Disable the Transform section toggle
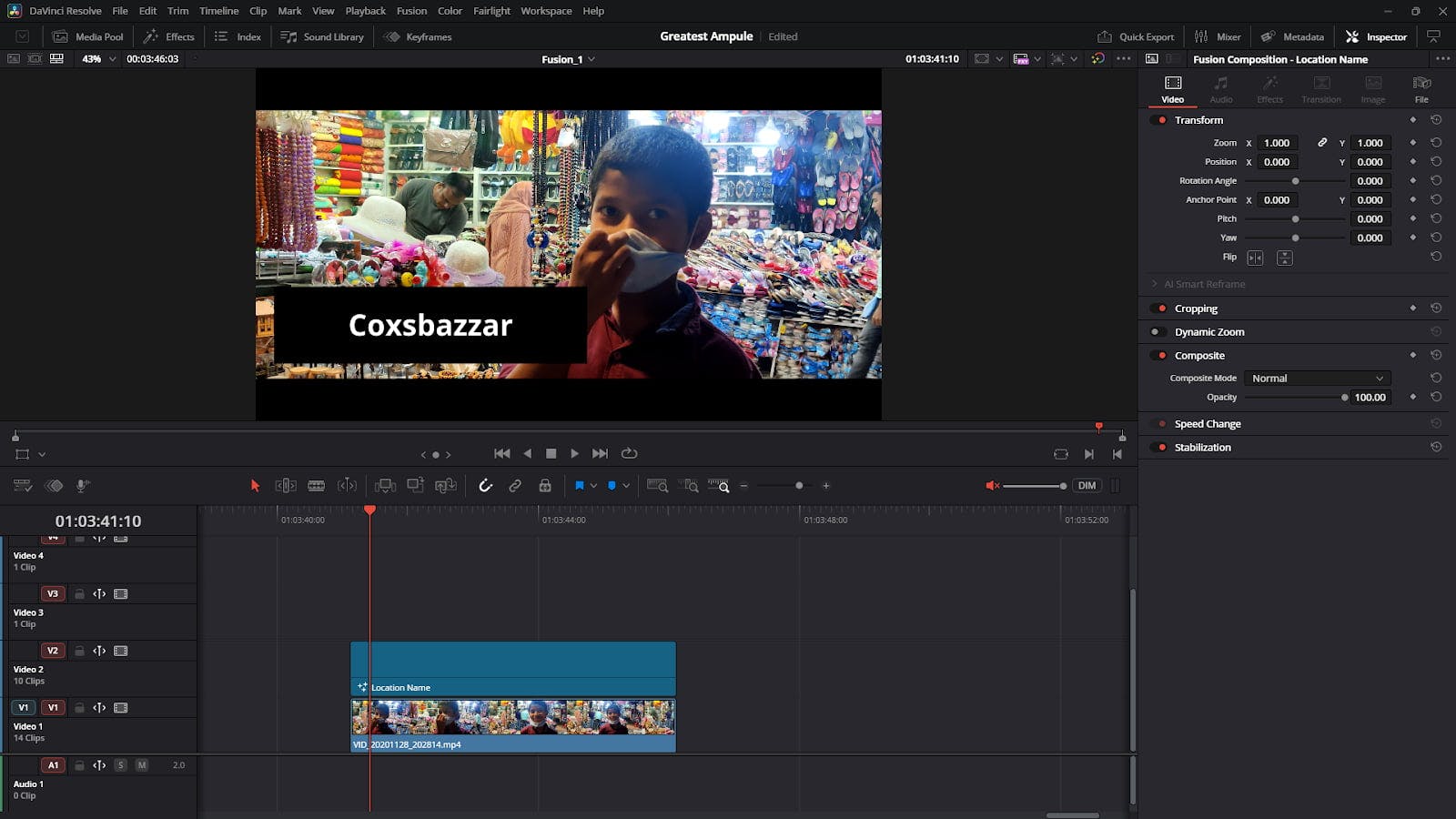The width and height of the screenshot is (1456, 819). coord(1158,120)
